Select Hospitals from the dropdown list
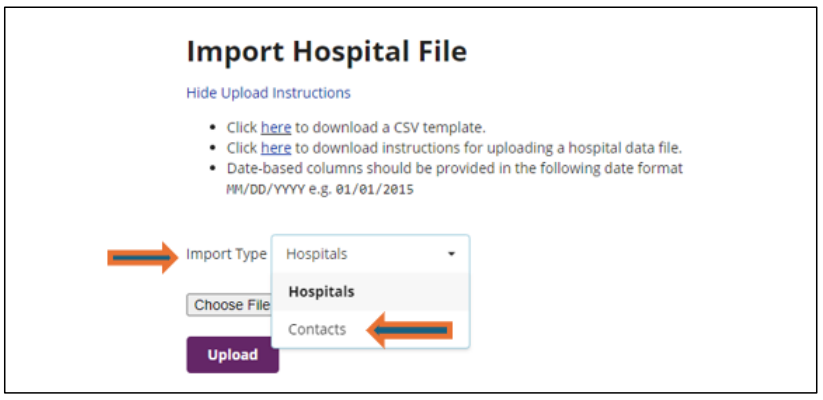 (x=321, y=292)
